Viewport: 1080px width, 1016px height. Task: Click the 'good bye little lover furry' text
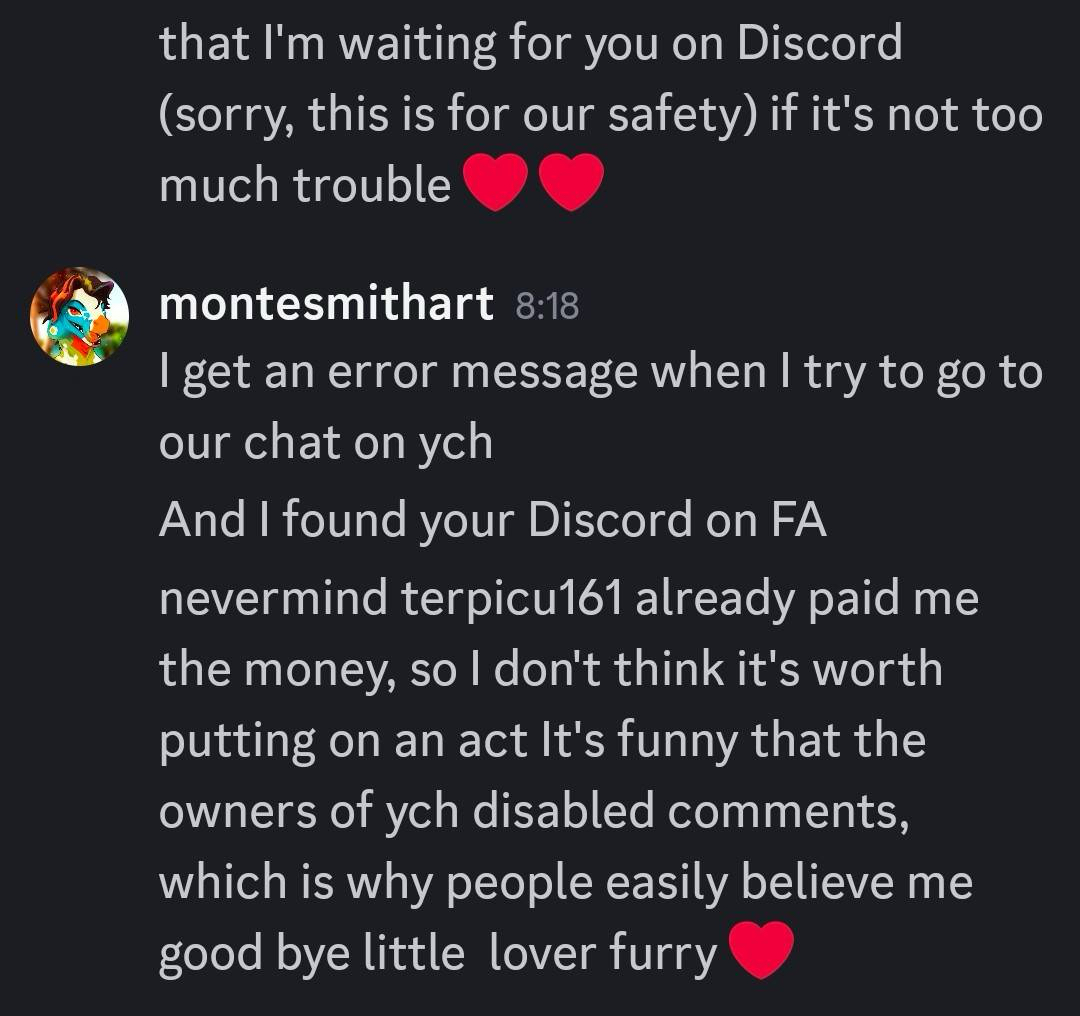tap(438, 954)
